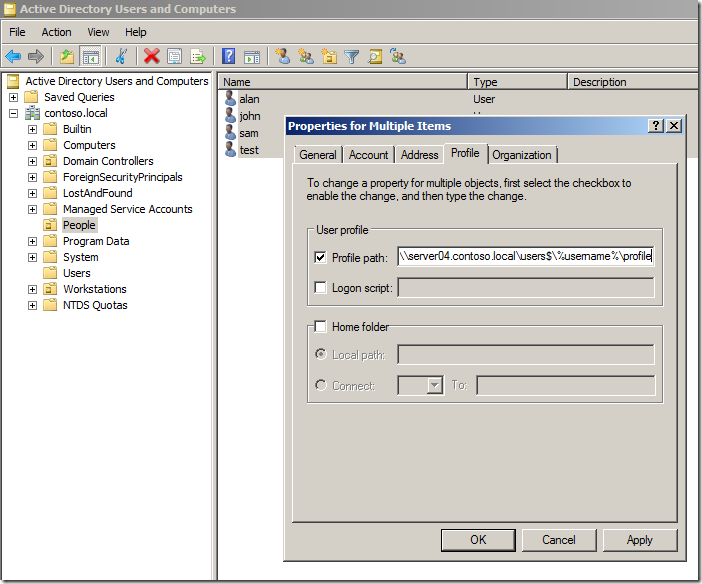This screenshot has width=702, height=584.
Task: Click the Cut scissors toolbar icon
Action: [121, 57]
